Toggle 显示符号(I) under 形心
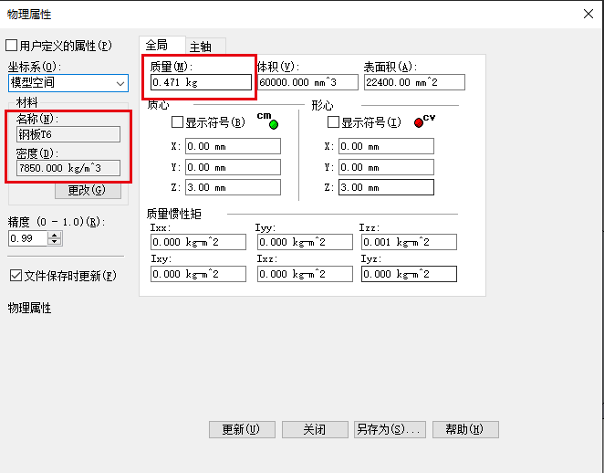Viewport: 604px width, 474px height. pos(333,123)
